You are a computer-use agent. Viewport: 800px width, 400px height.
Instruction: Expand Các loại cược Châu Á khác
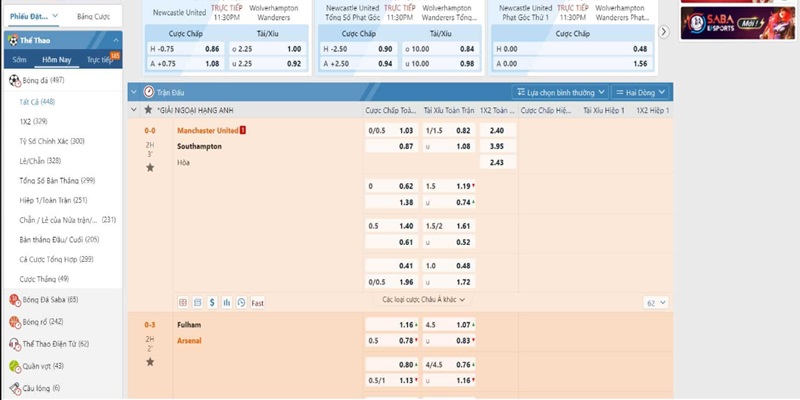(423, 299)
